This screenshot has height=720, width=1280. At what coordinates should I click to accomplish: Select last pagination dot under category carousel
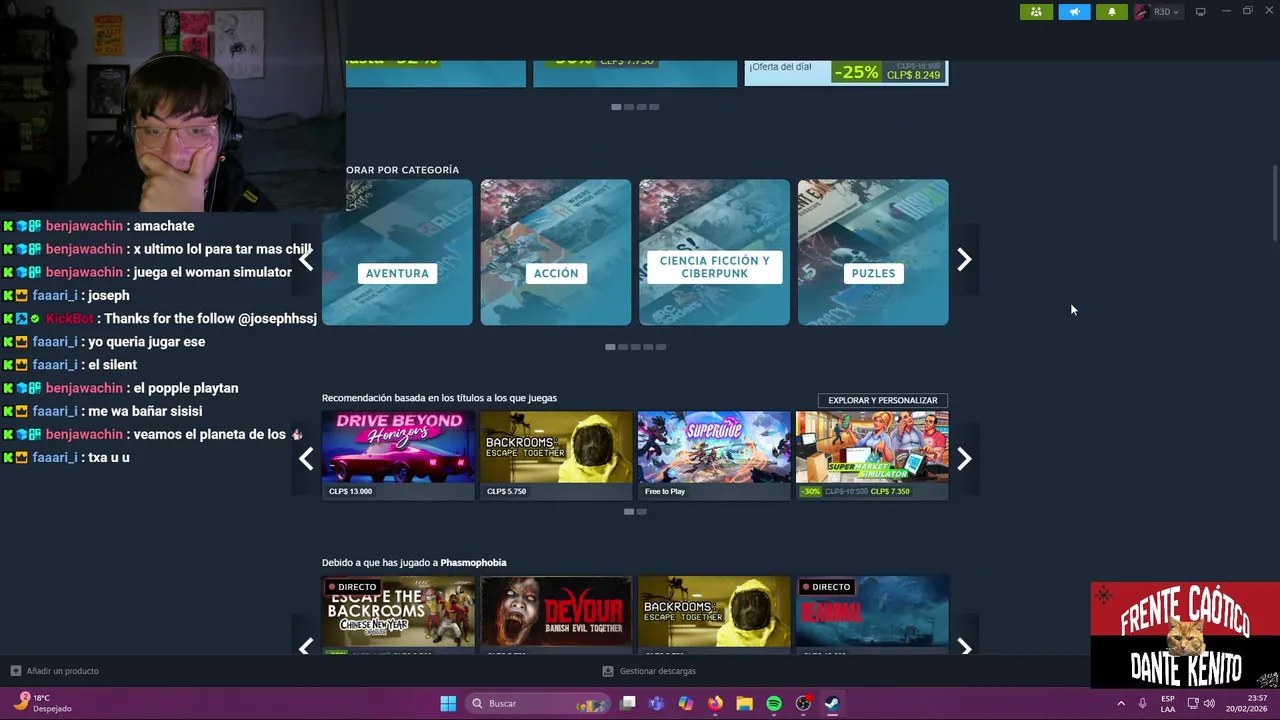click(x=661, y=347)
